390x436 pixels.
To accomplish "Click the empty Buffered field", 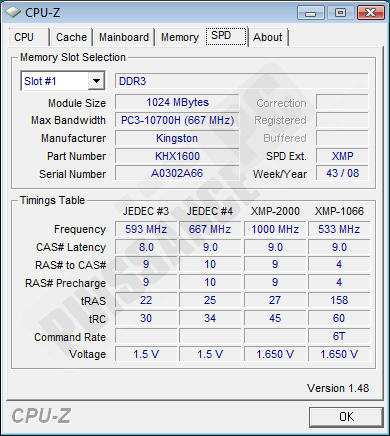I will tap(342, 138).
